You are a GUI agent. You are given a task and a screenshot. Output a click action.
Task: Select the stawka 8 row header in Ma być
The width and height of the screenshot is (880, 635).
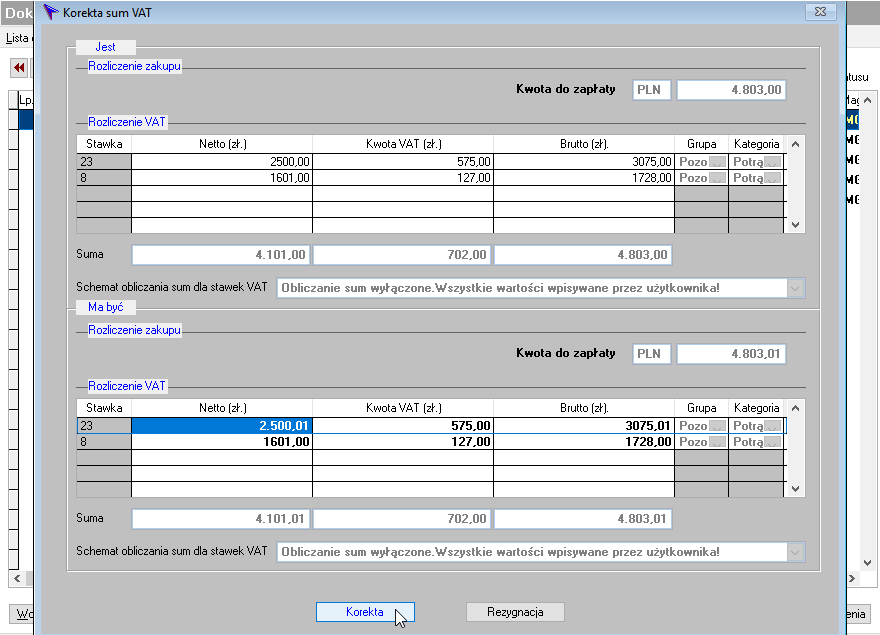coord(104,442)
